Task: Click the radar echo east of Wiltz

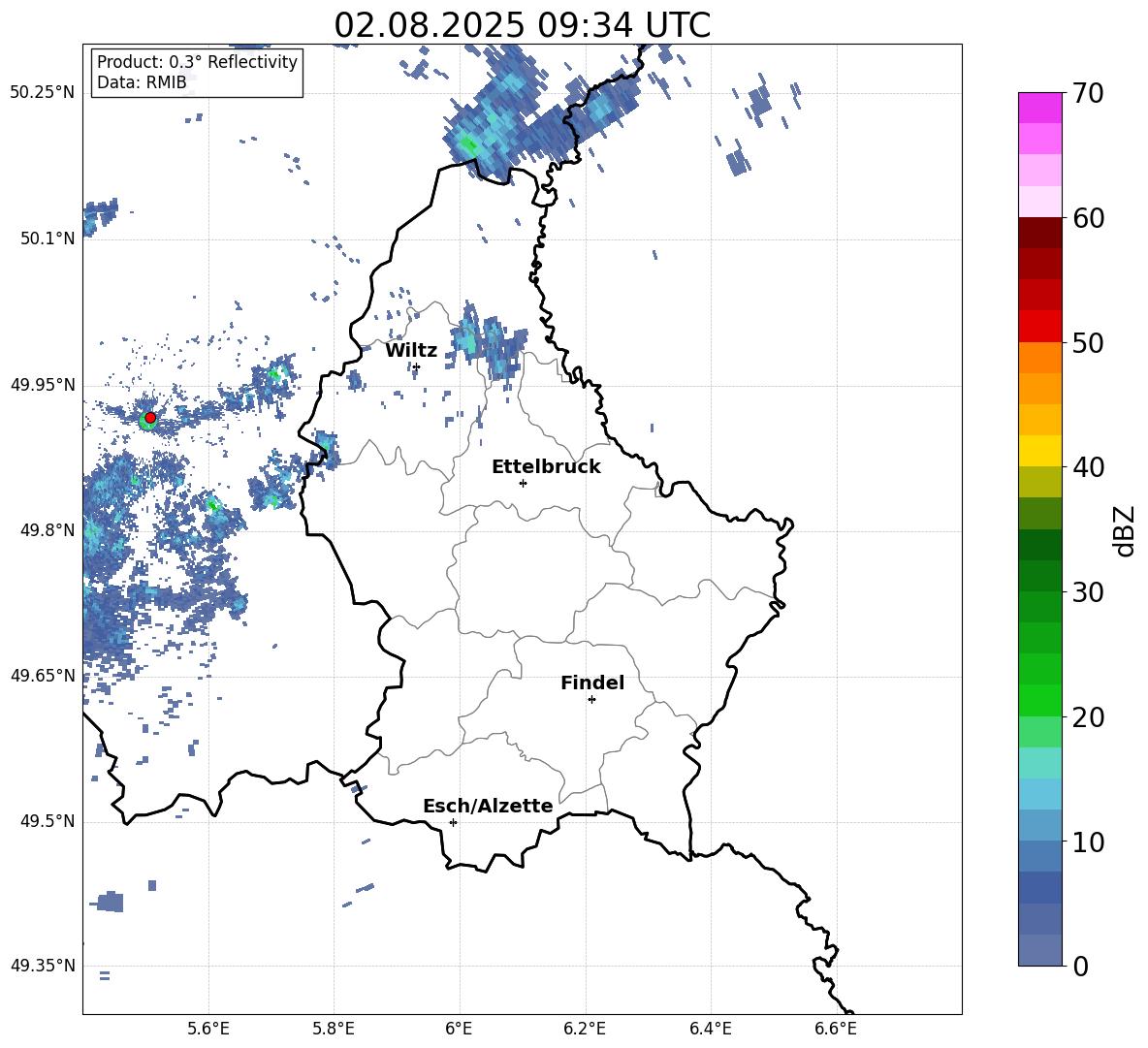Action: click(x=487, y=340)
